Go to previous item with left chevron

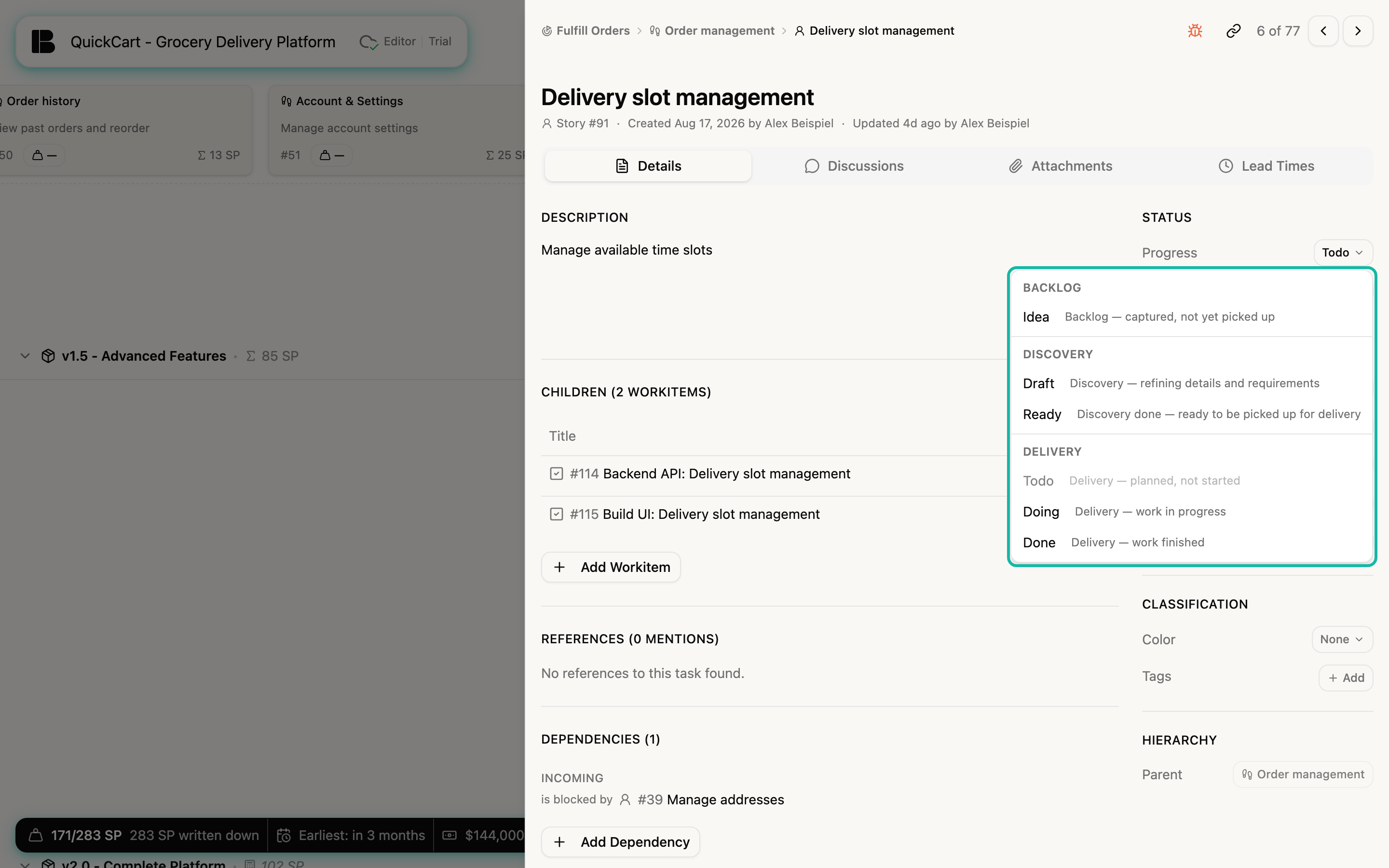tap(1323, 30)
